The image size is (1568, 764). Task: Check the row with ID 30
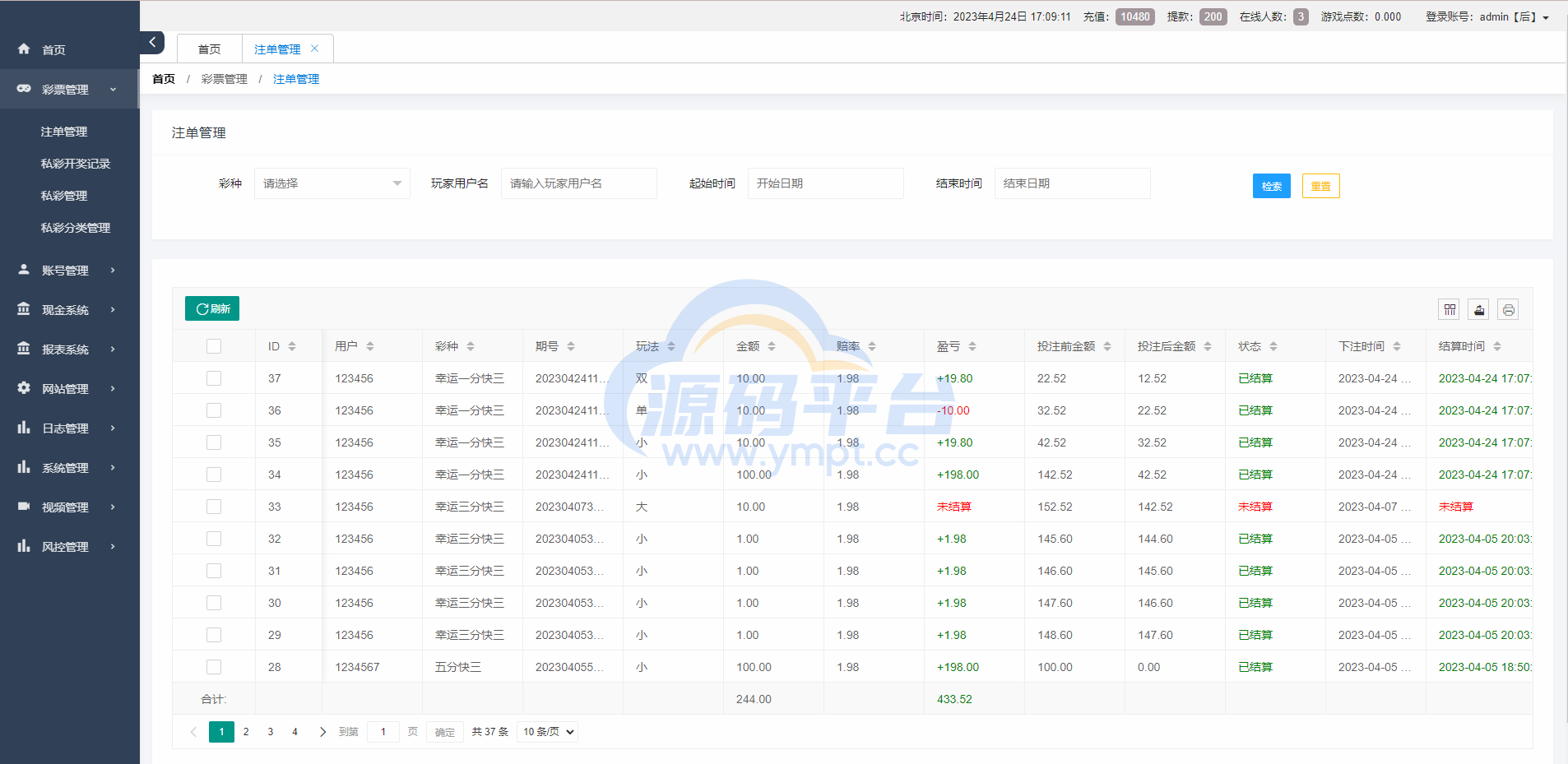pos(214,603)
